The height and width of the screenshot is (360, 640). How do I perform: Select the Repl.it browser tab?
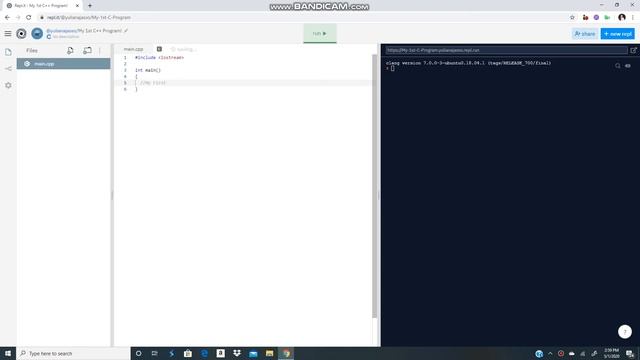click(42, 6)
